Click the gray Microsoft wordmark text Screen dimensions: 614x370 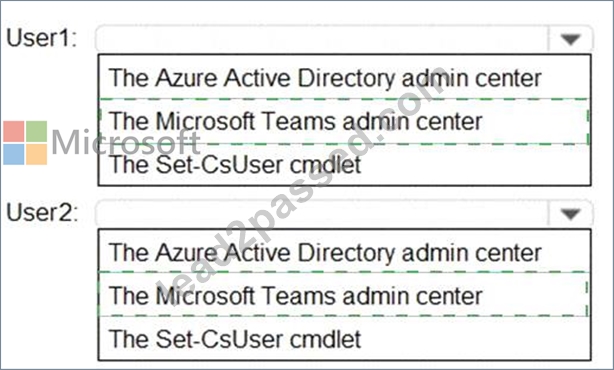125,143
